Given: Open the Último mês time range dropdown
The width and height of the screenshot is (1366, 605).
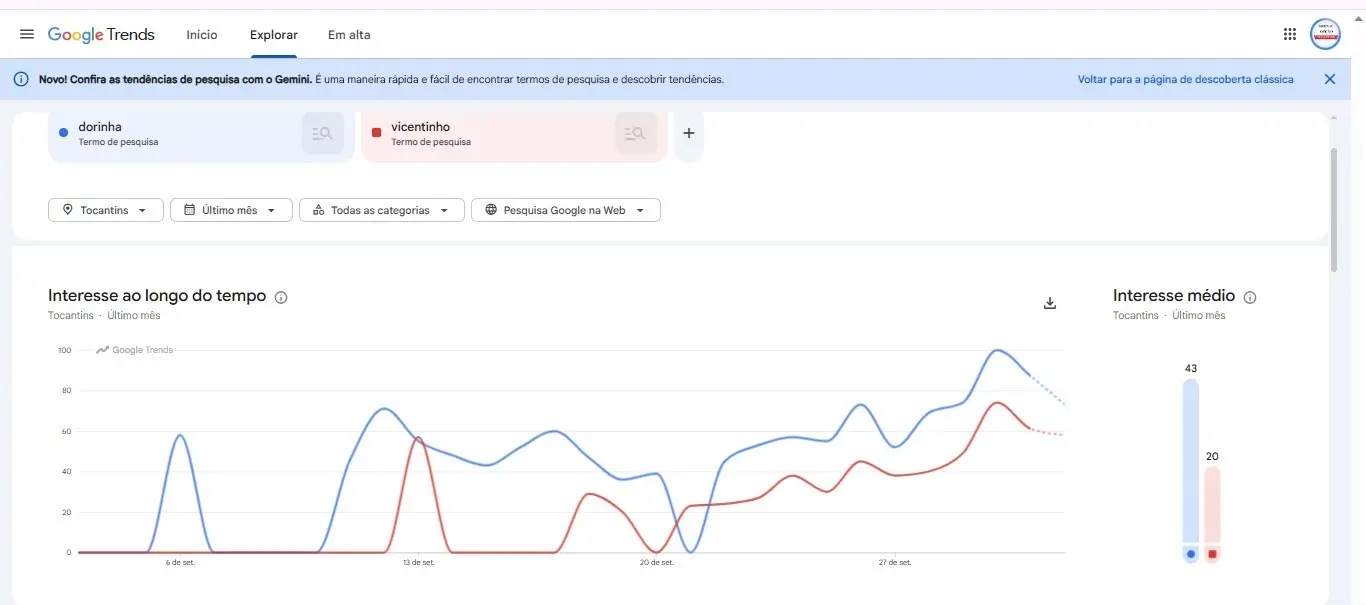Looking at the screenshot, I should pyautogui.click(x=231, y=210).
